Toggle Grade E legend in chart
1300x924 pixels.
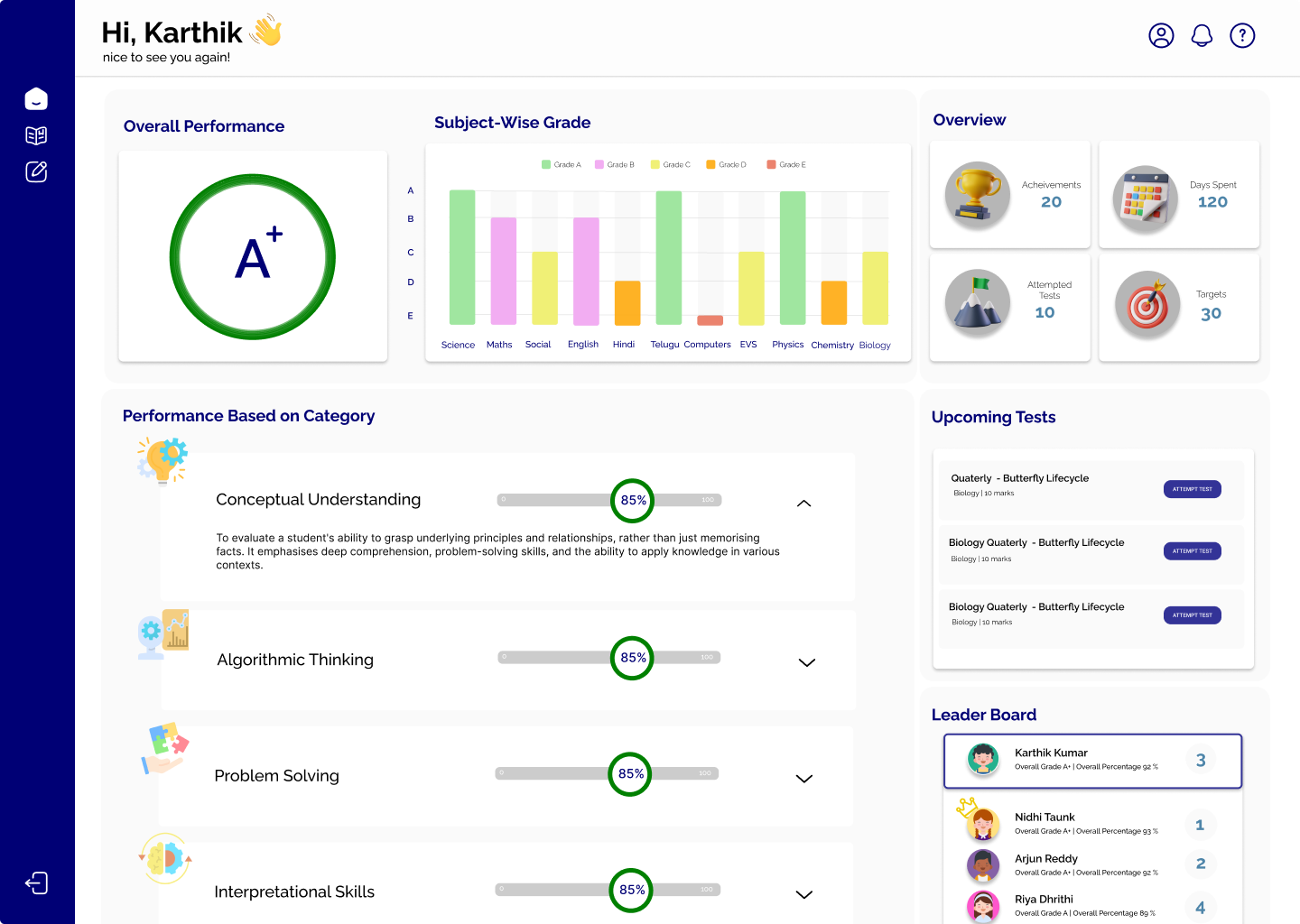click(x=786, y=164)
